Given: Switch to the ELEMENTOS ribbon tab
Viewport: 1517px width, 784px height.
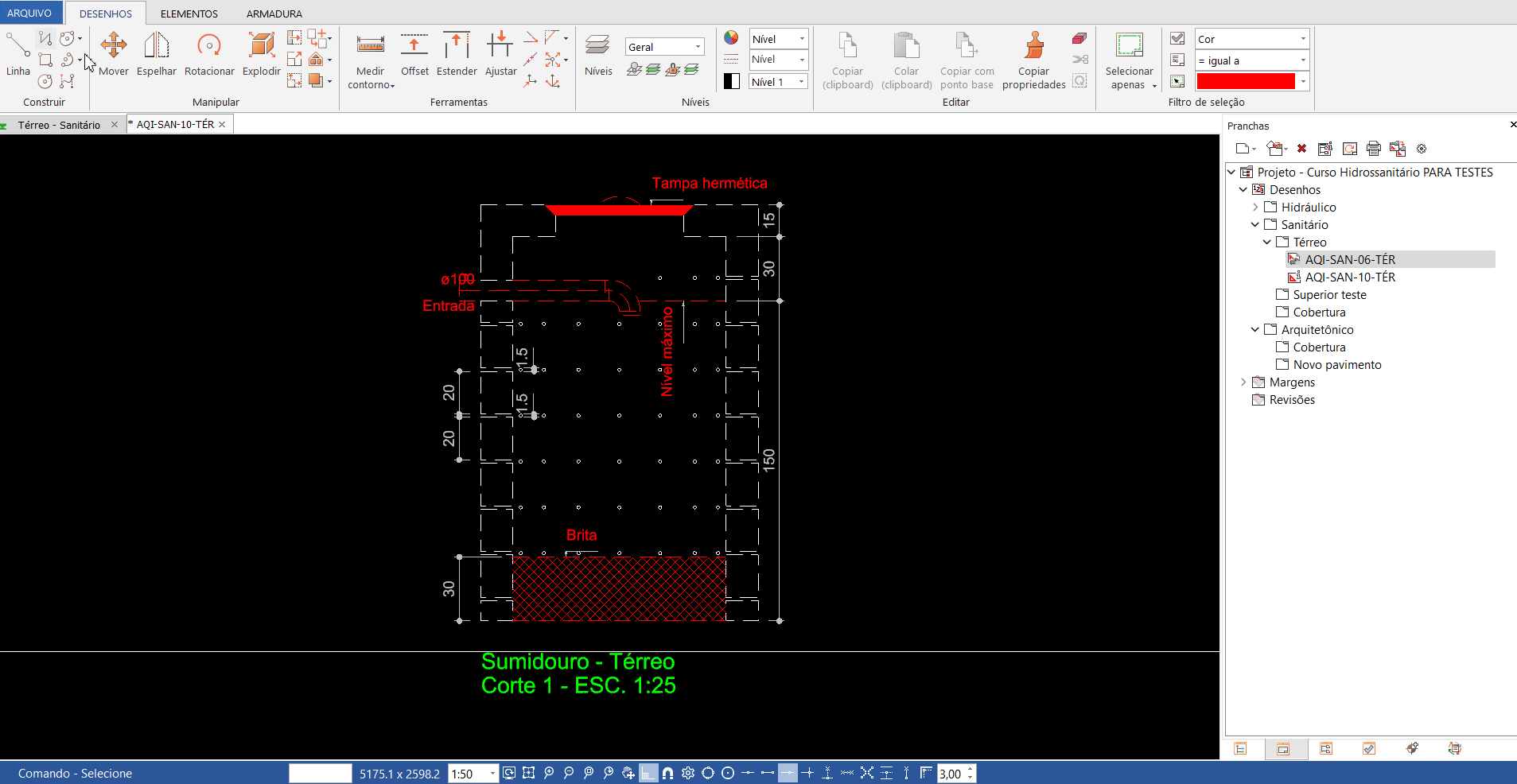Looking at the screenshot, I should click(x=189, y=14).
